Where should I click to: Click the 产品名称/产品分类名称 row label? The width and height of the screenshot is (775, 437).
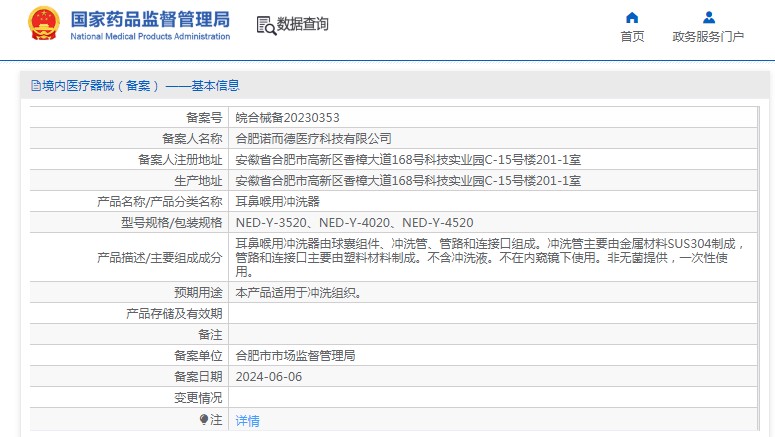pos(160,202)
